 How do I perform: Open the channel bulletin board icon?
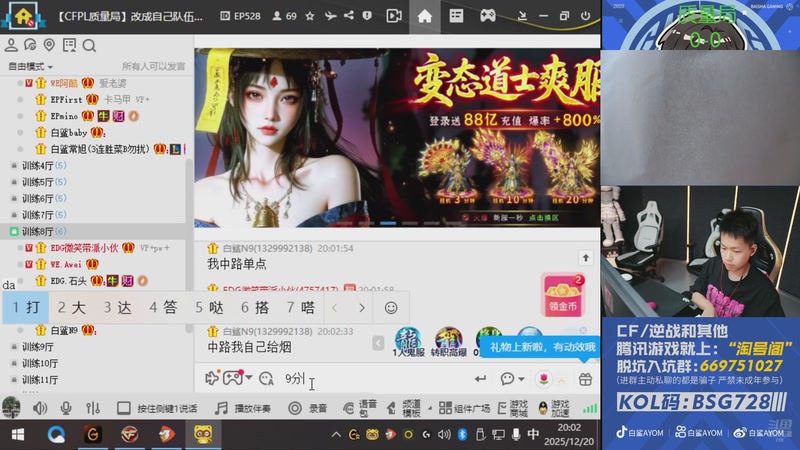69,45
